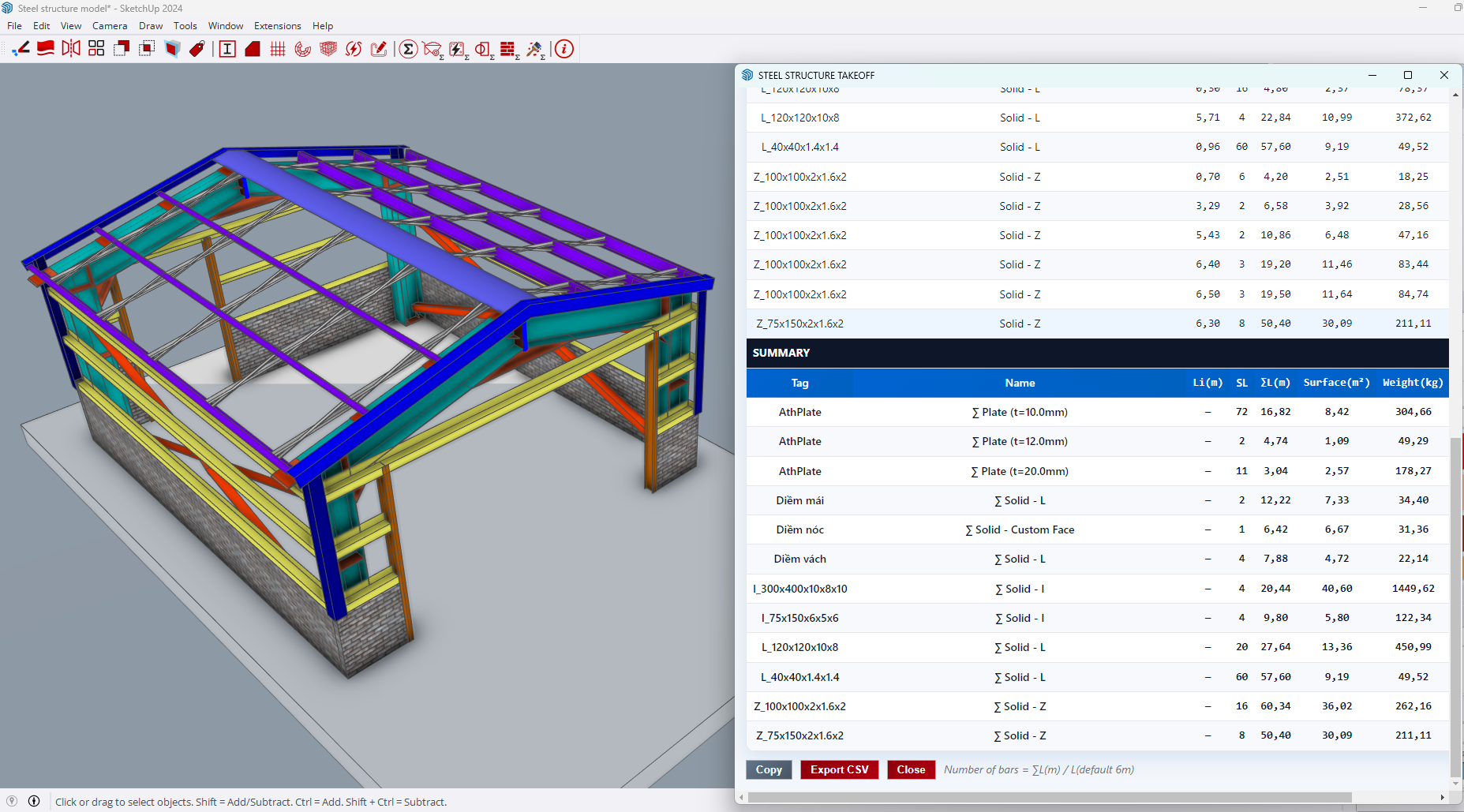Open the Extensions menu
The image size is (1464, 812).
277,26
